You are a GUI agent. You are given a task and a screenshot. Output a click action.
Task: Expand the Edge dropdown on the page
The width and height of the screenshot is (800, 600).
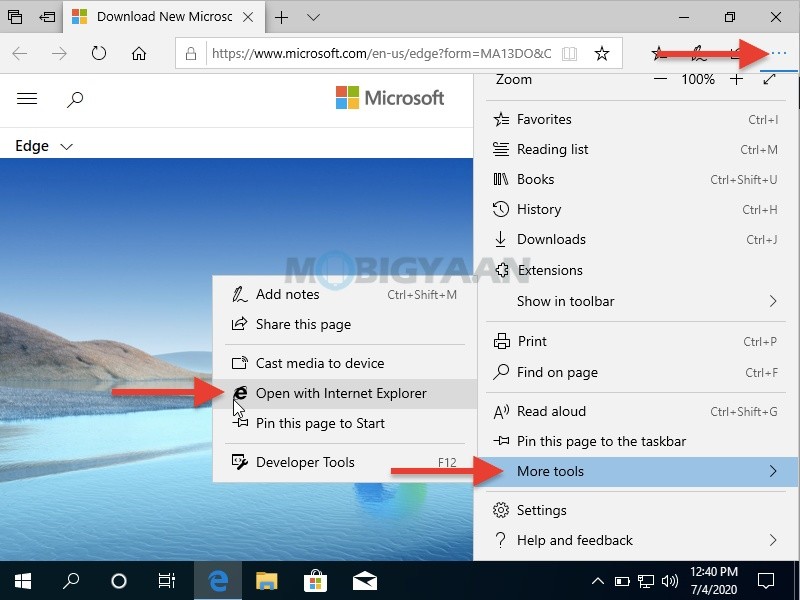(x=44, y=146)
